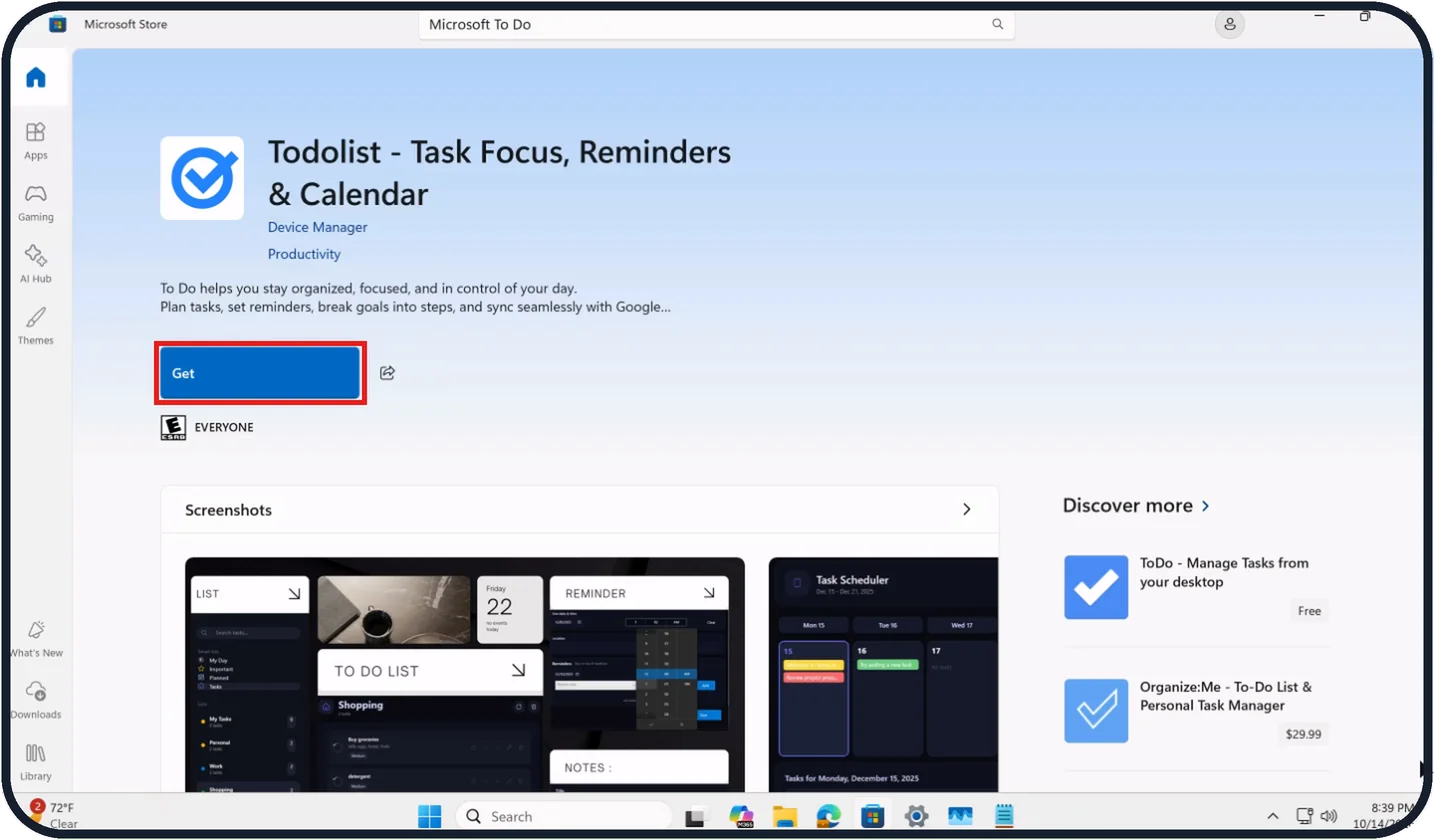Open the first to-do list screenshot thumbnail
The height and width of the screenshot is (840, 1434).
point(465,675)
